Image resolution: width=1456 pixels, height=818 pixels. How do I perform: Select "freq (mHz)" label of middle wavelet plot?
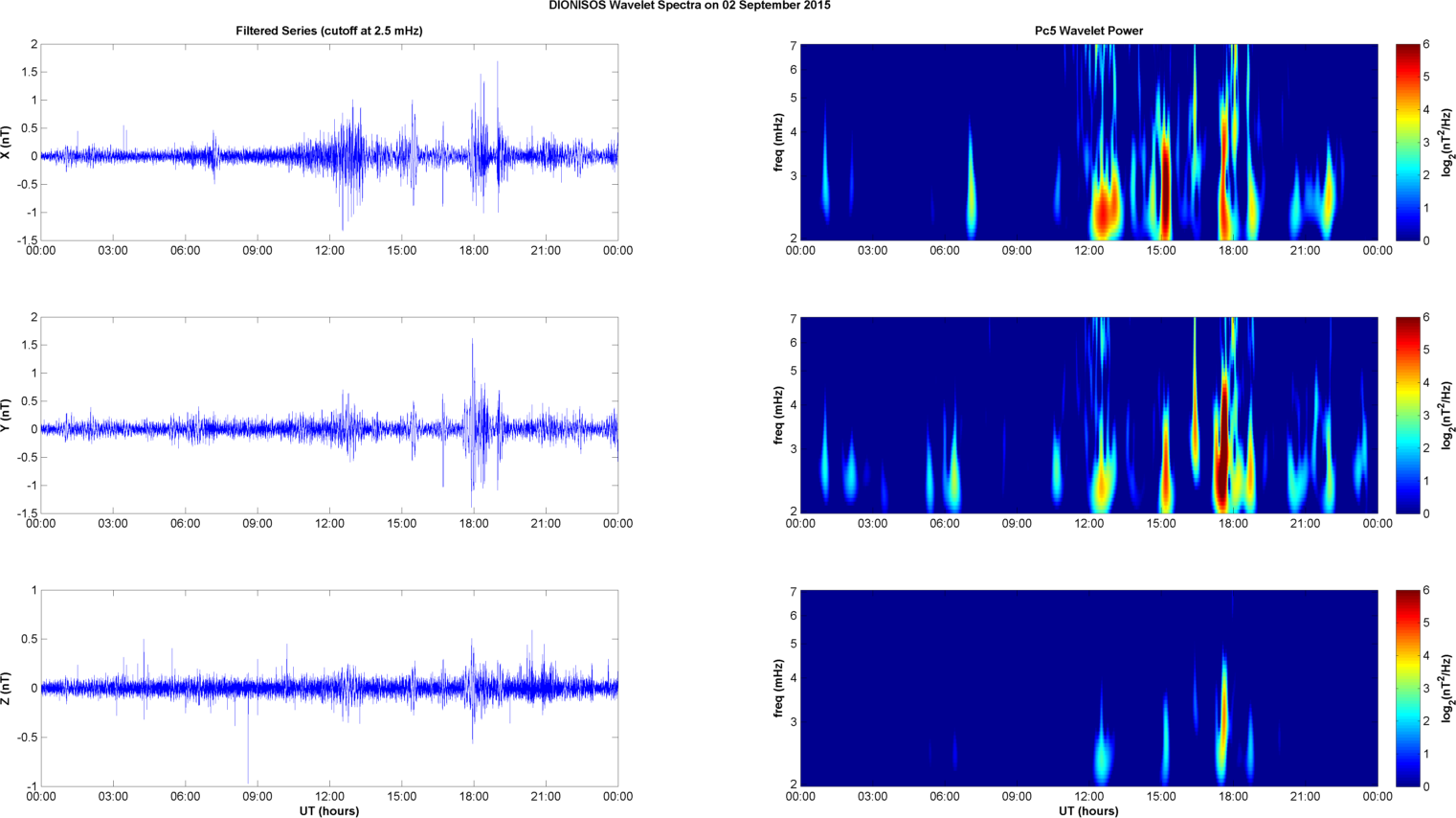[779, 415]
